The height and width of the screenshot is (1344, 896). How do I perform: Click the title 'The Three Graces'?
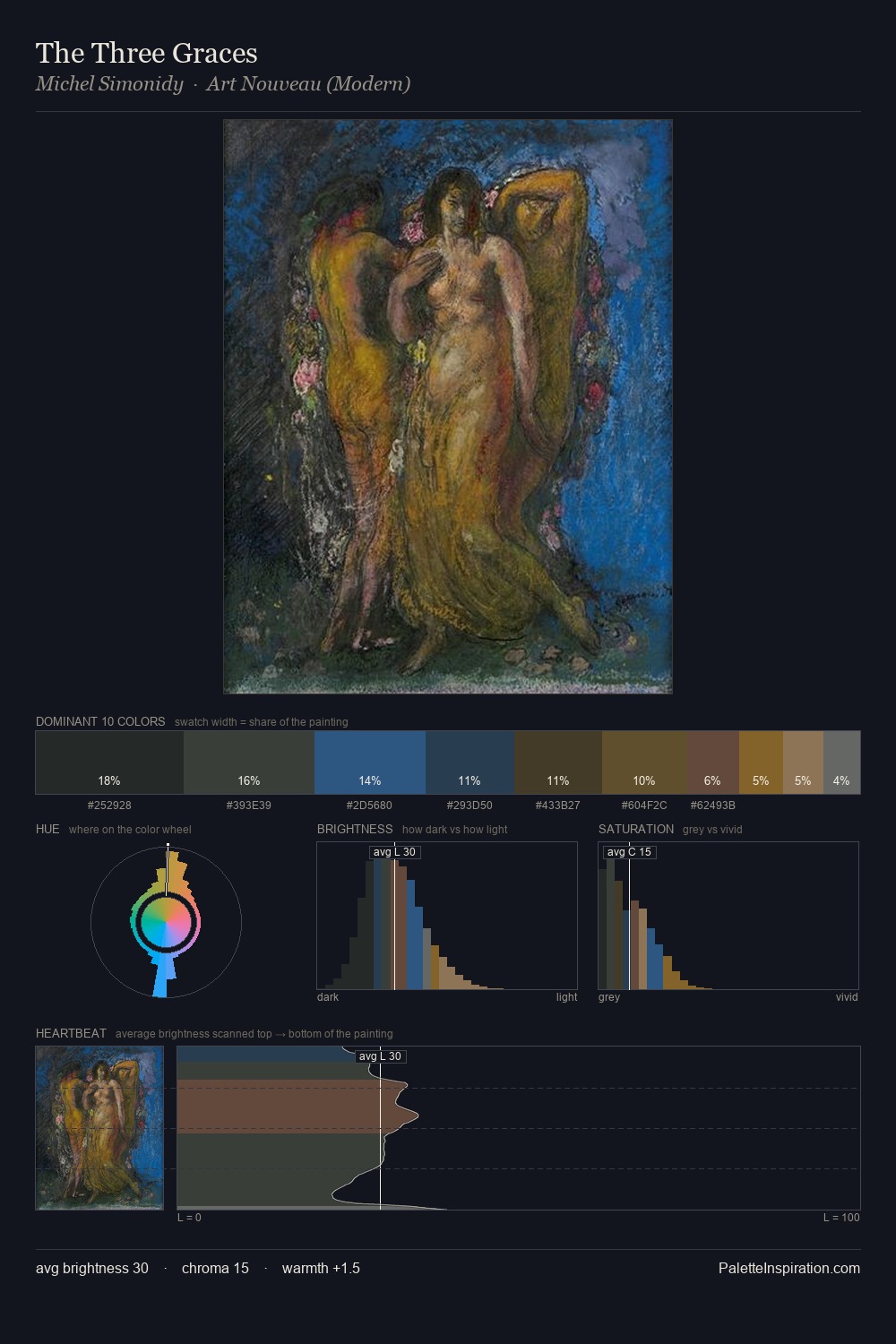[147, 53]
